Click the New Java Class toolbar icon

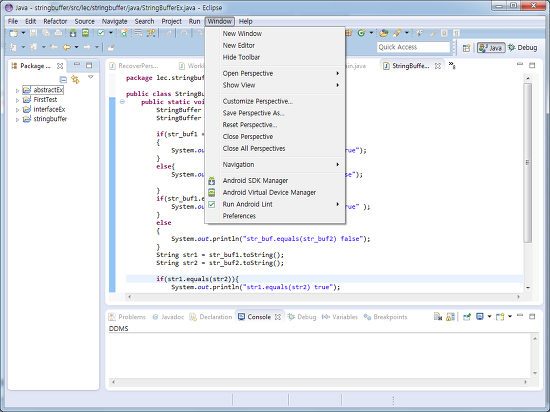(x=361, y=33)
